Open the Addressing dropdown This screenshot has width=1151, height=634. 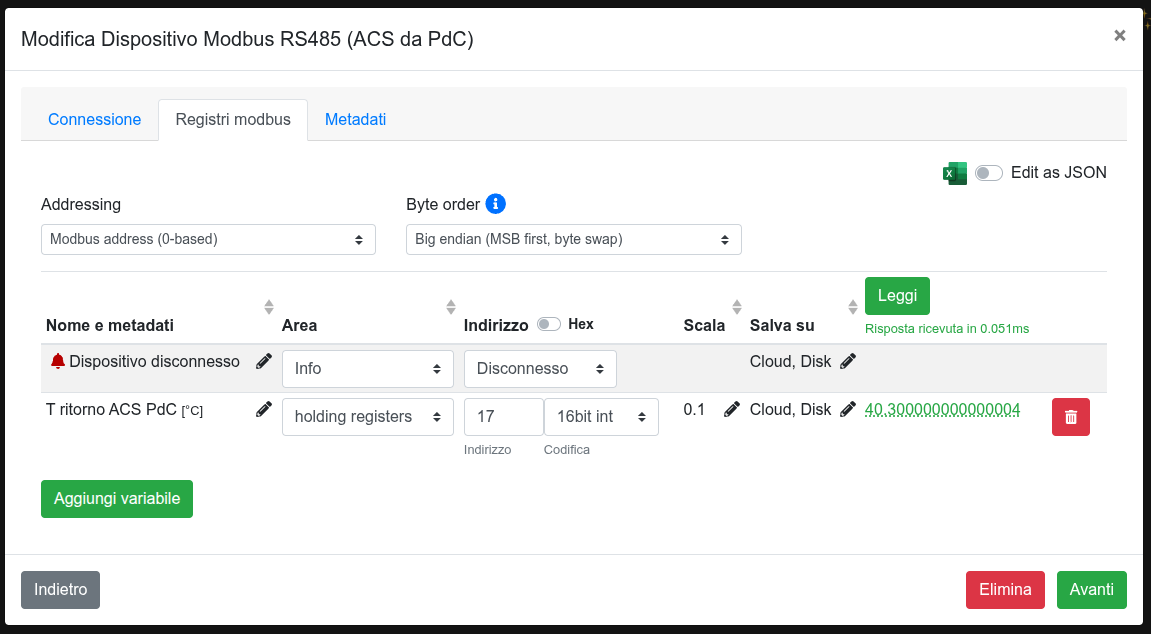[208, 240]
